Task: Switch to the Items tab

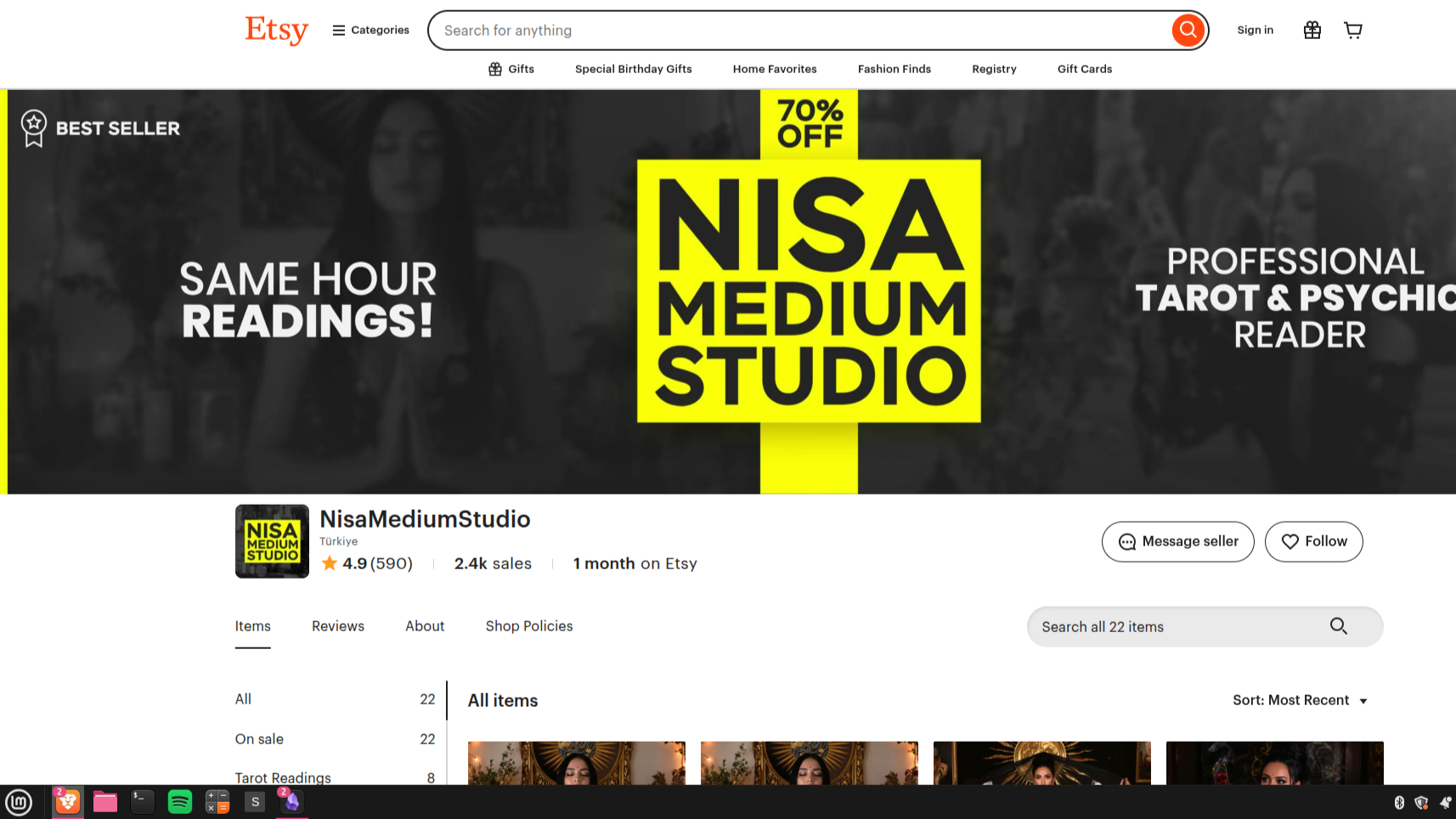Action: coord(253,626)
